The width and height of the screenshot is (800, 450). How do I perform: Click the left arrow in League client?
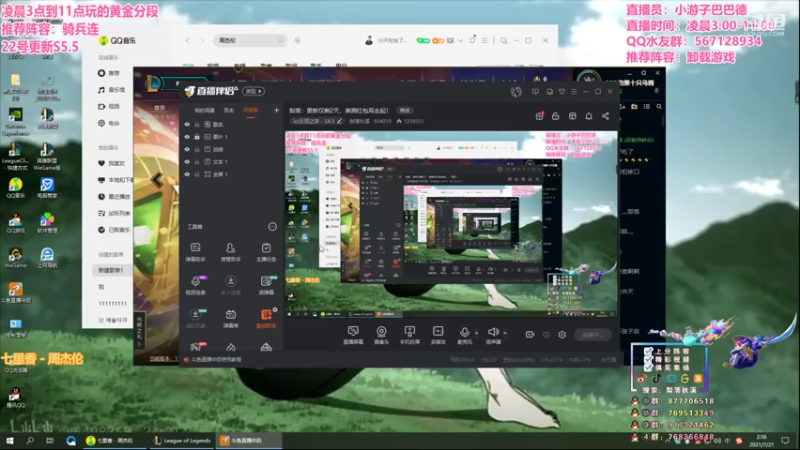157,180
